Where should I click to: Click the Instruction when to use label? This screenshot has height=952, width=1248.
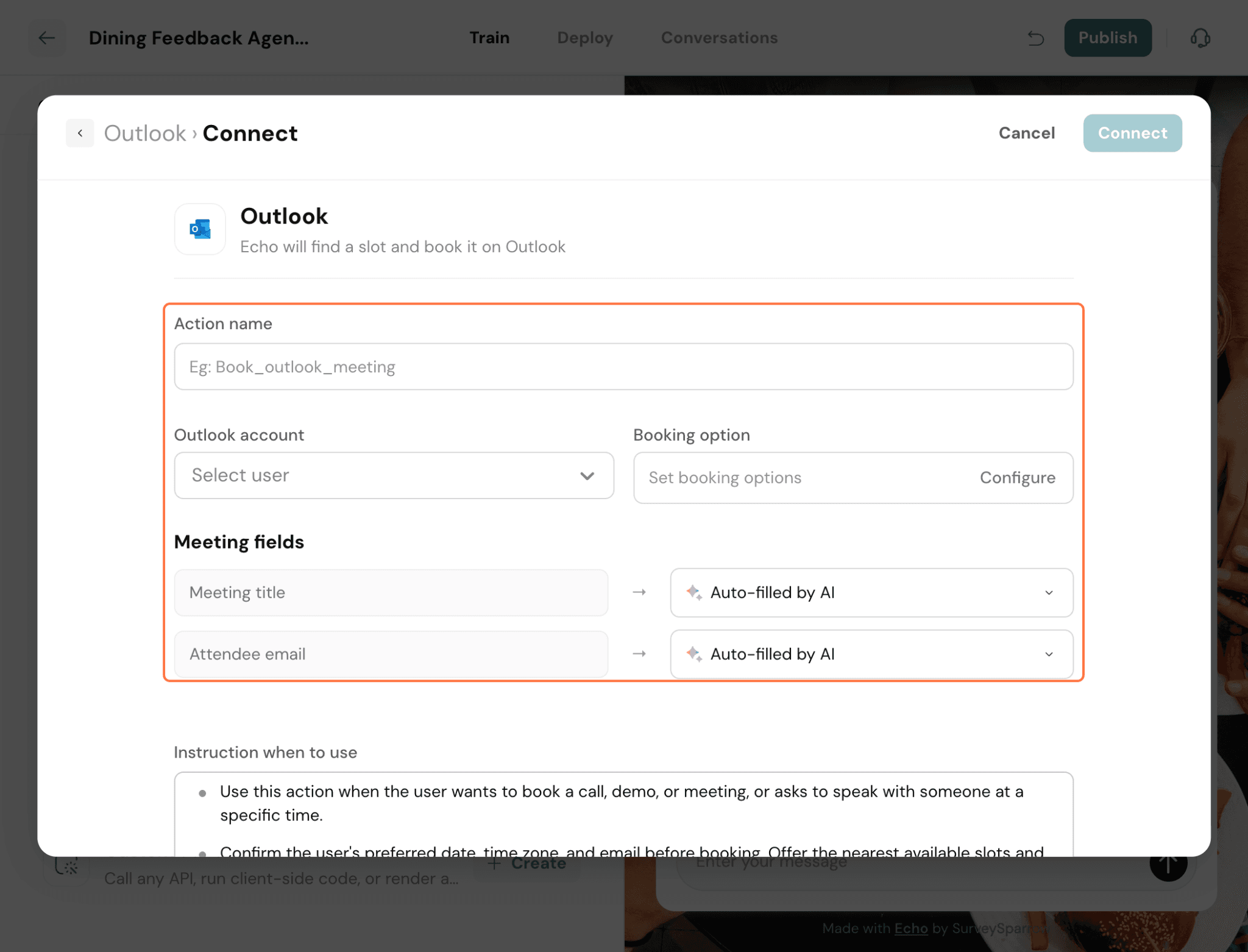(265, 752)
